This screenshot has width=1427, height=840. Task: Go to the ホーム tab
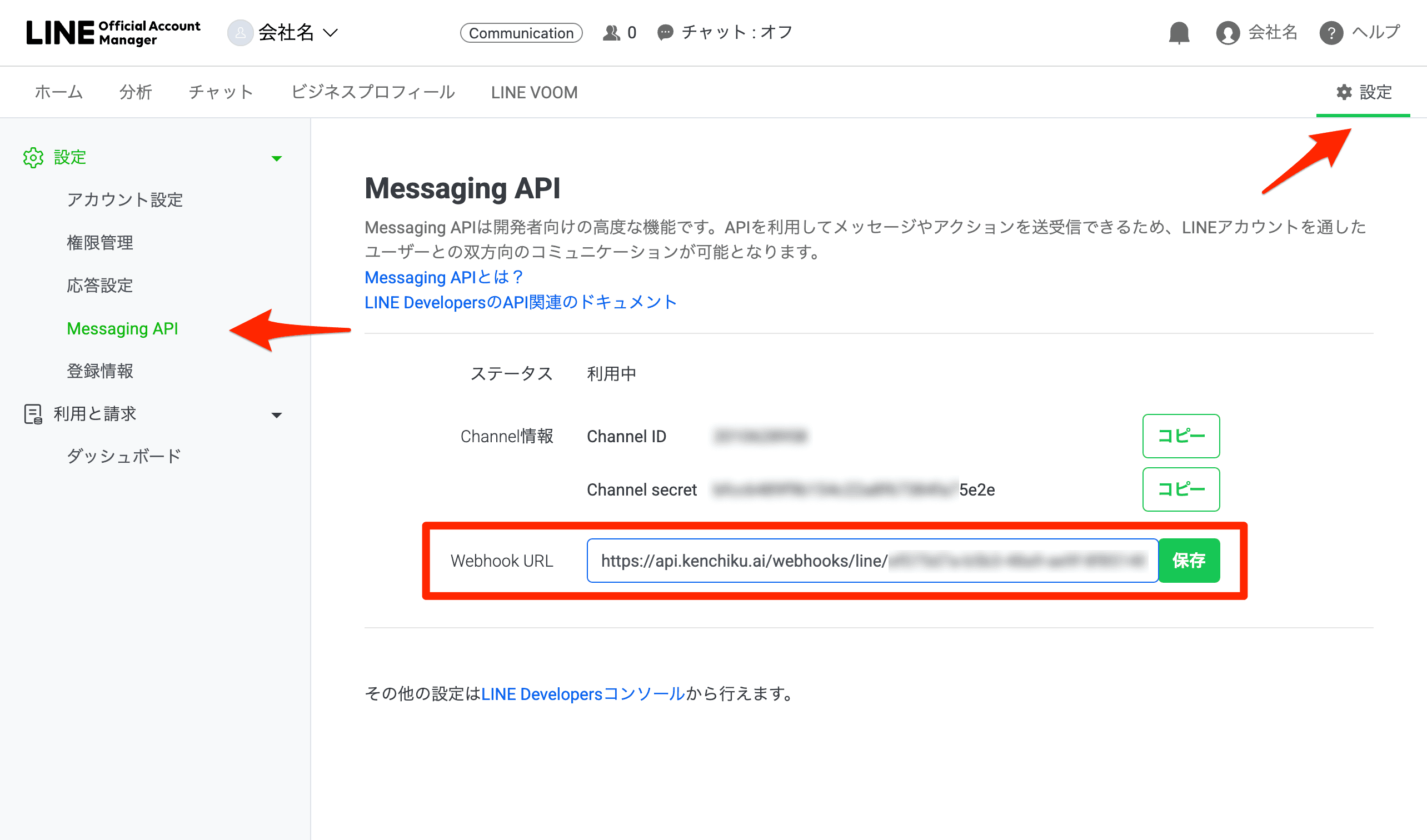point(59,92)
